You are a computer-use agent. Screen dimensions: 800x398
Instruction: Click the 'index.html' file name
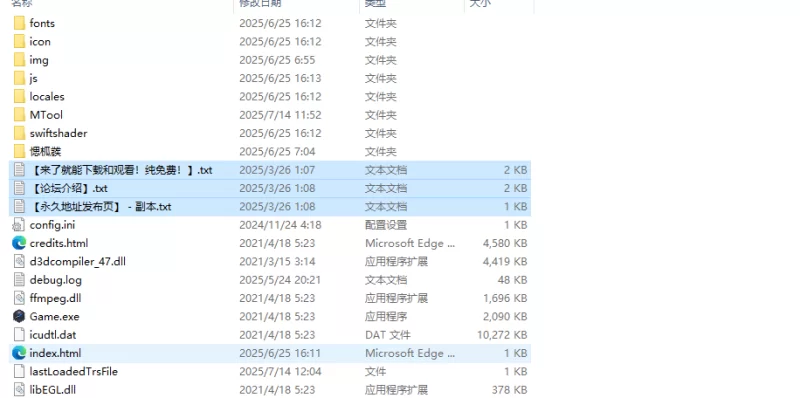tap(55, 353)
